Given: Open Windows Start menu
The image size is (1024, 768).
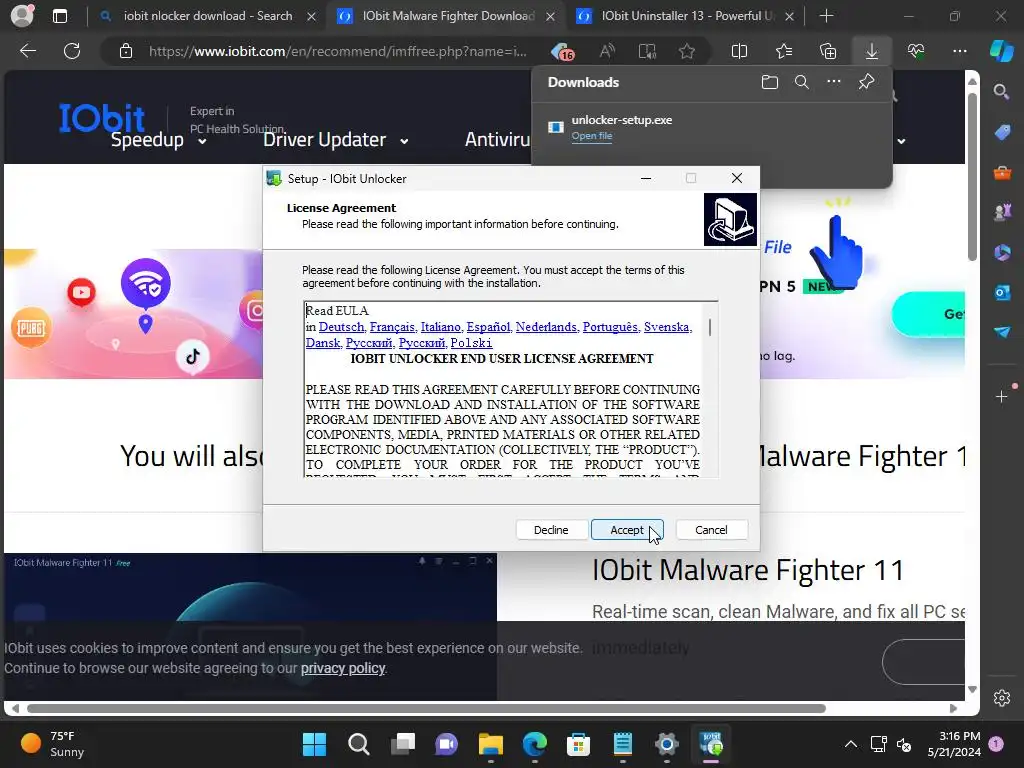Looking at the screenshot, I should (x=314, y=744).
